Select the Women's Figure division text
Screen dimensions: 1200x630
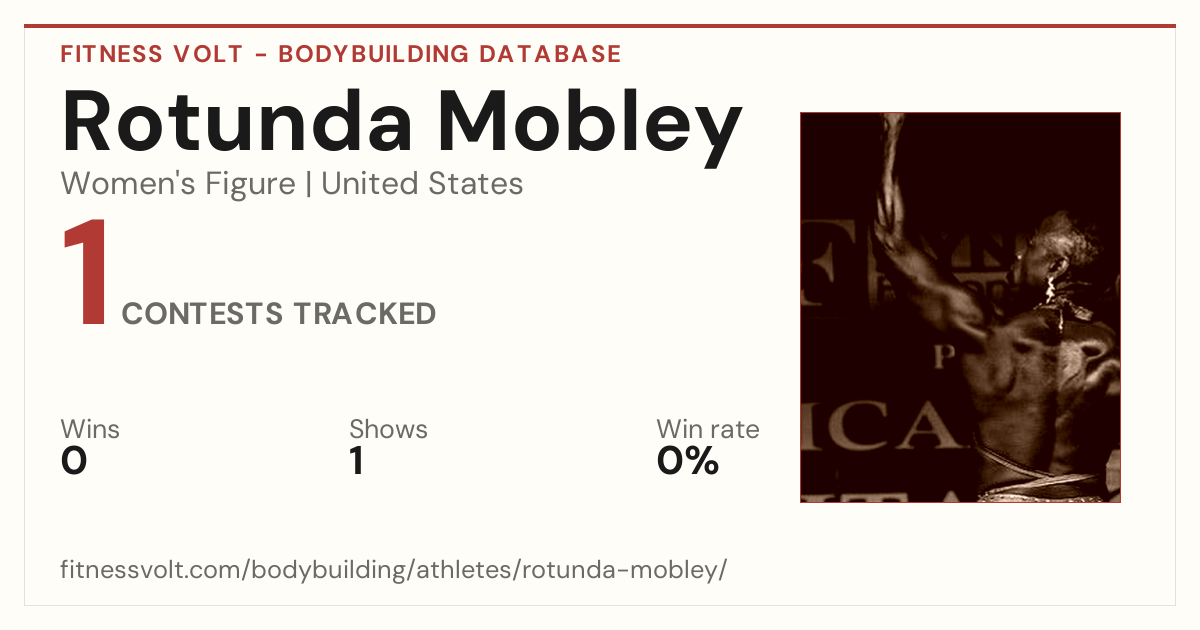click(178, 184)
